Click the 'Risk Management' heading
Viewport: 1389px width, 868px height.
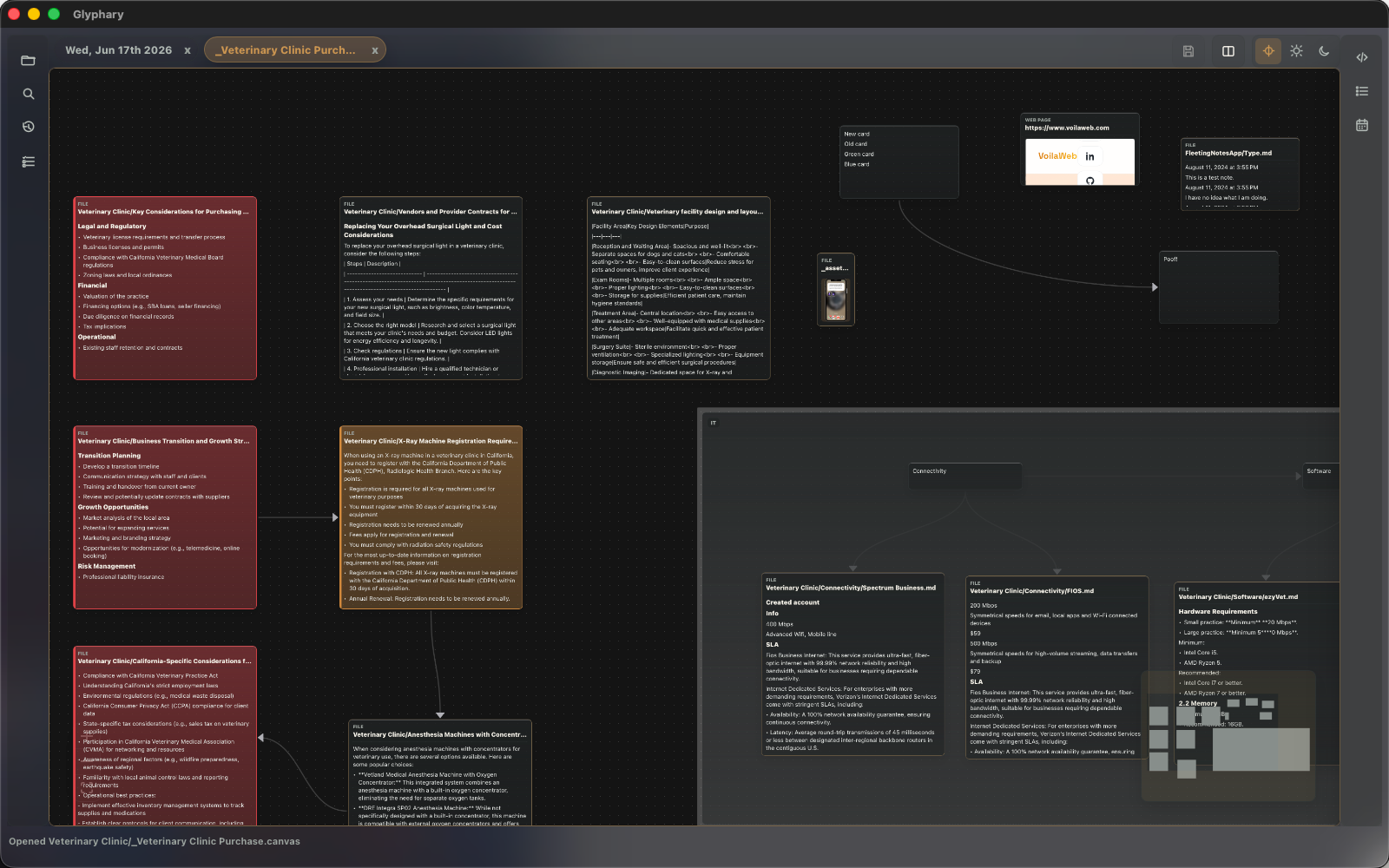click(106, 566)
